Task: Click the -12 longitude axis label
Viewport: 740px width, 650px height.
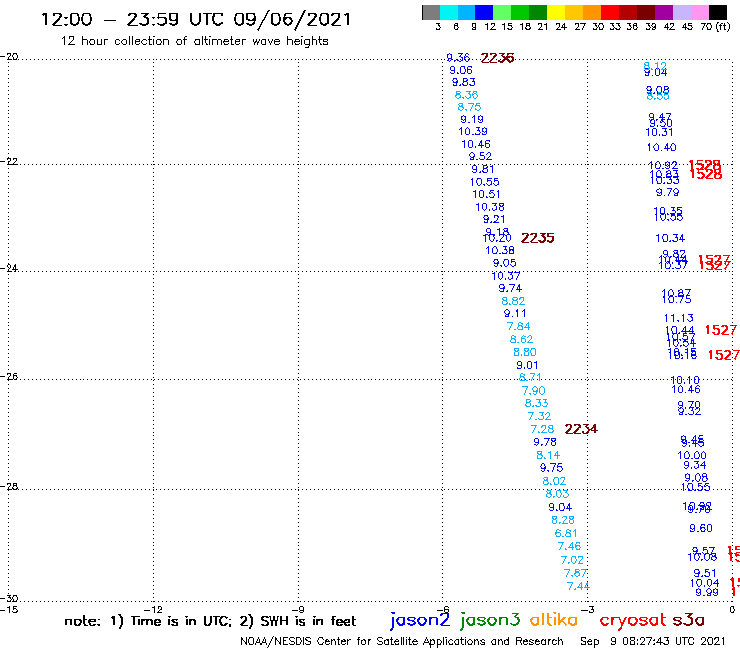Action: [153, 609]
